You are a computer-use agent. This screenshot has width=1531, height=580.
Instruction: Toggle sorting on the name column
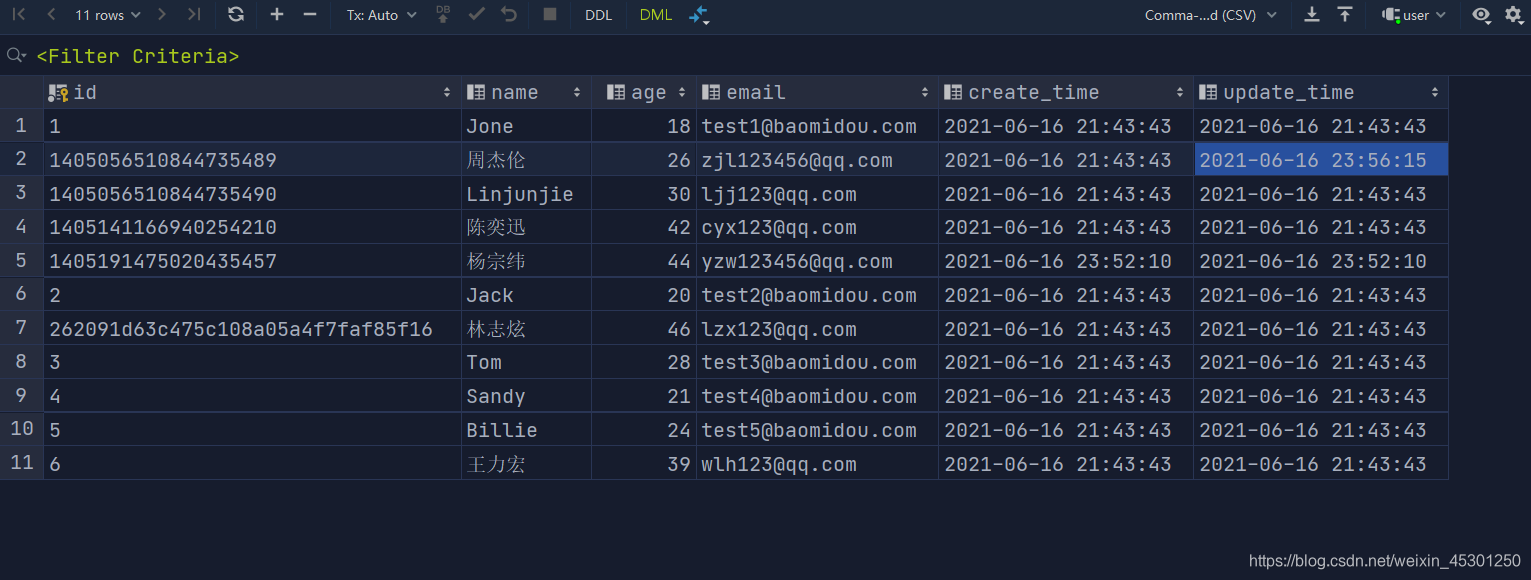[x=578, y=91]
